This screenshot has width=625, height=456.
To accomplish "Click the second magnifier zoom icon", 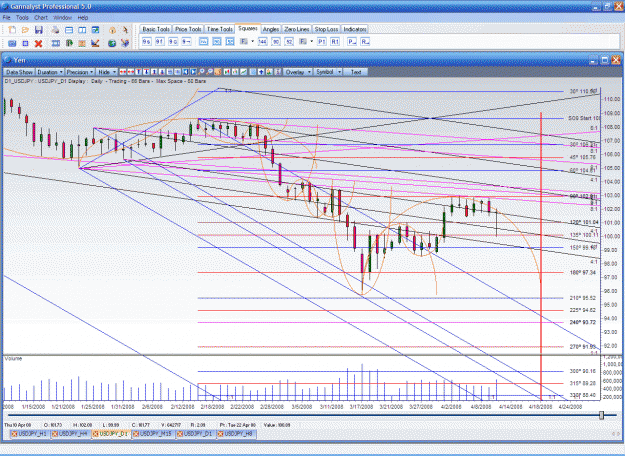I will coord(210,72).
